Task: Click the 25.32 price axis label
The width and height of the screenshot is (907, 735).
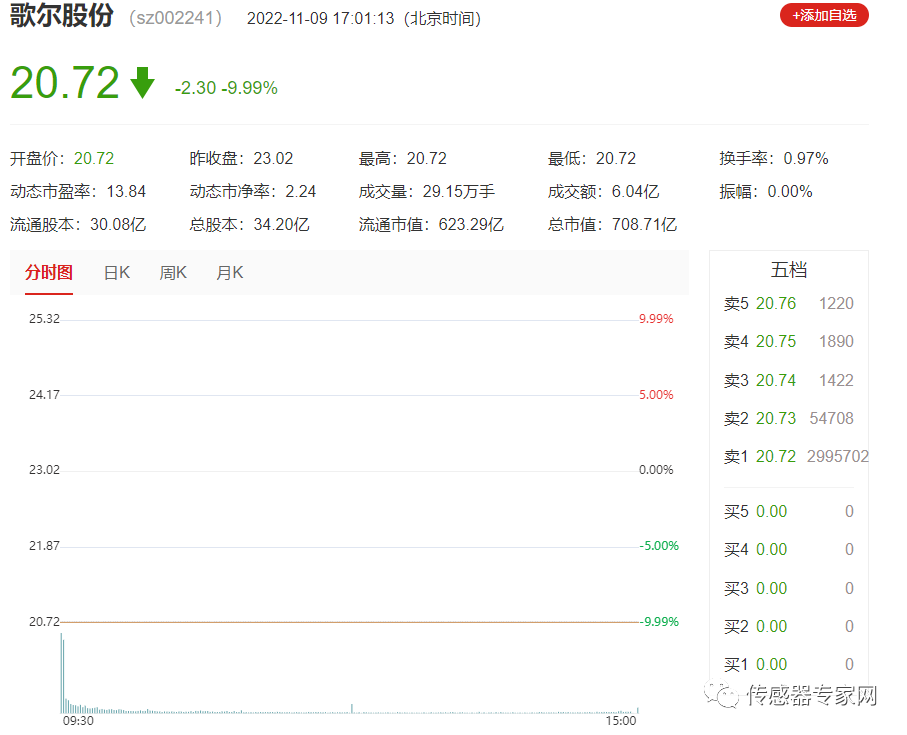Action: tap(45, 319)
